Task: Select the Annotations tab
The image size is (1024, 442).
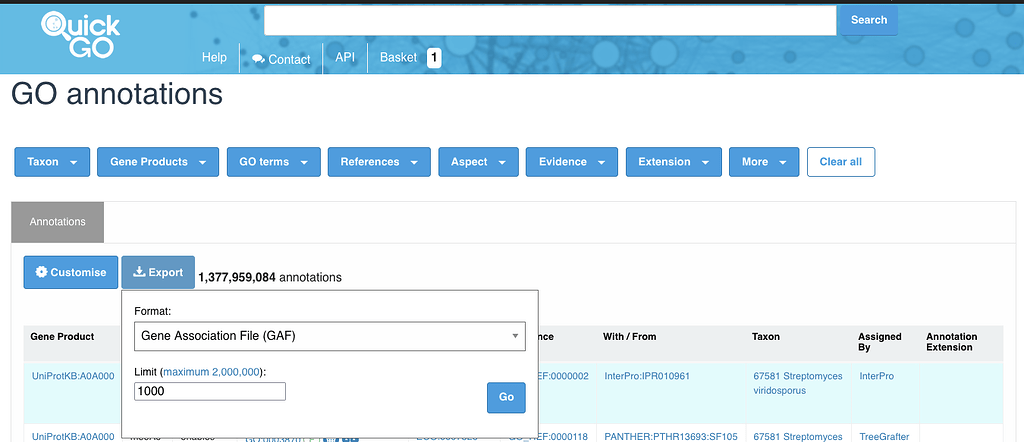Action: 57,222
